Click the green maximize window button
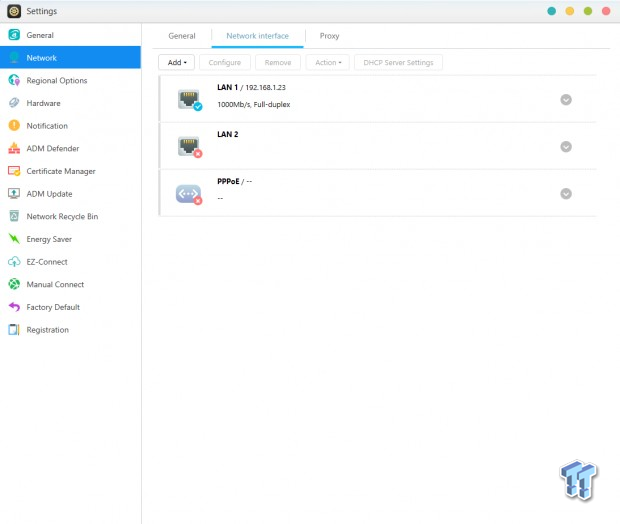620x524 pixels. 588,11
